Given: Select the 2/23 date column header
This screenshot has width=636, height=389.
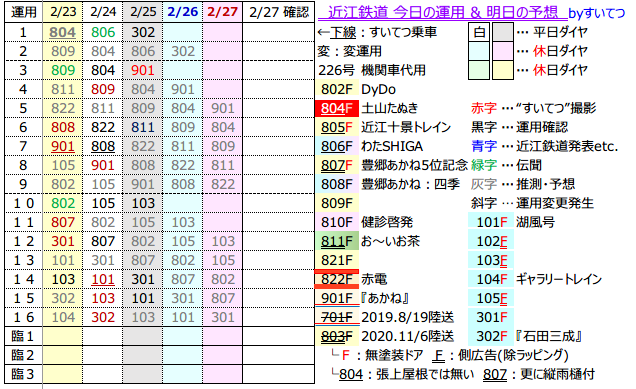Looking at the screenshot, I should pyautogui.click(x=63, y=13).
